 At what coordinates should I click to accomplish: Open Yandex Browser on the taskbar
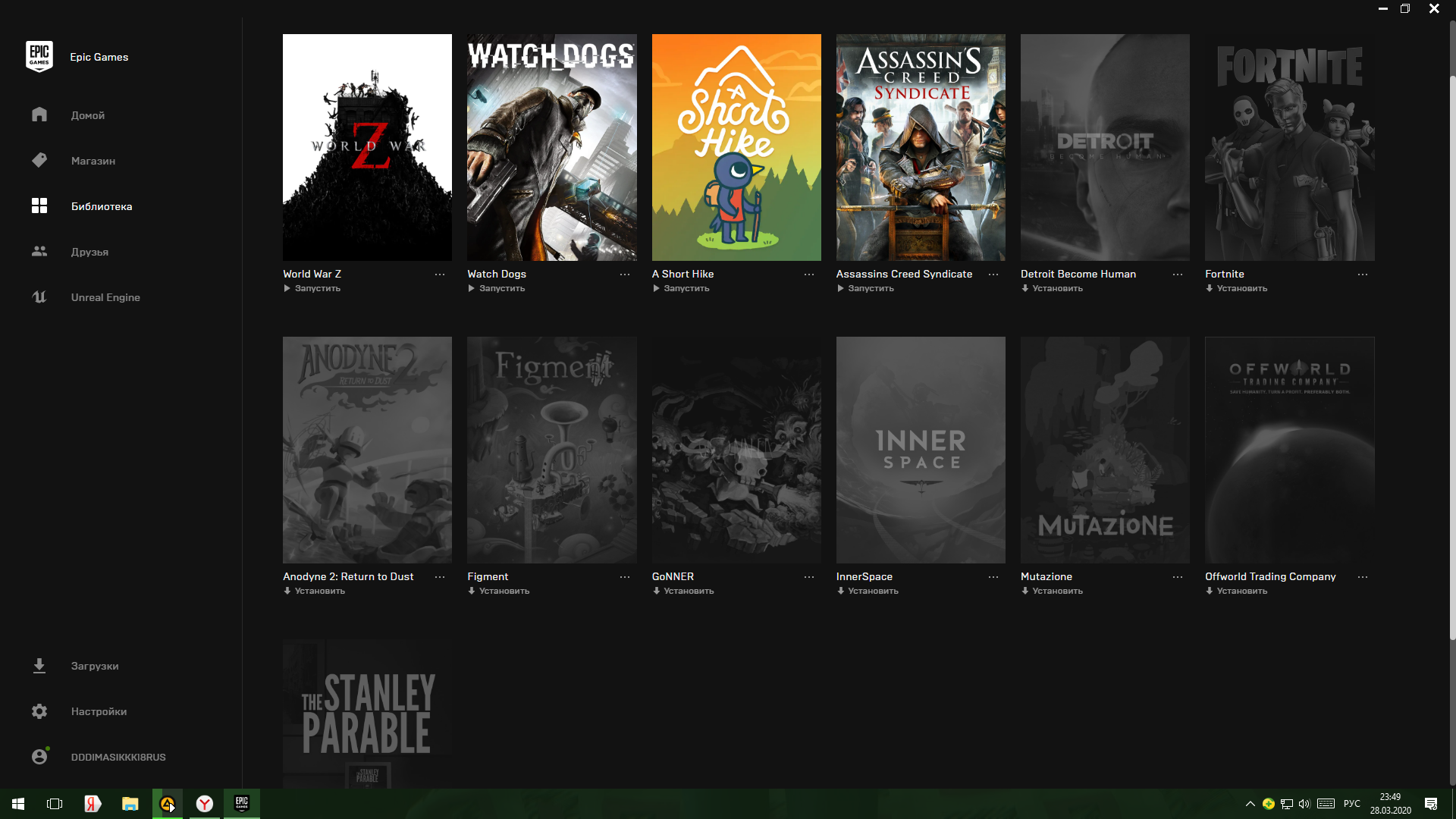point(205,804)
